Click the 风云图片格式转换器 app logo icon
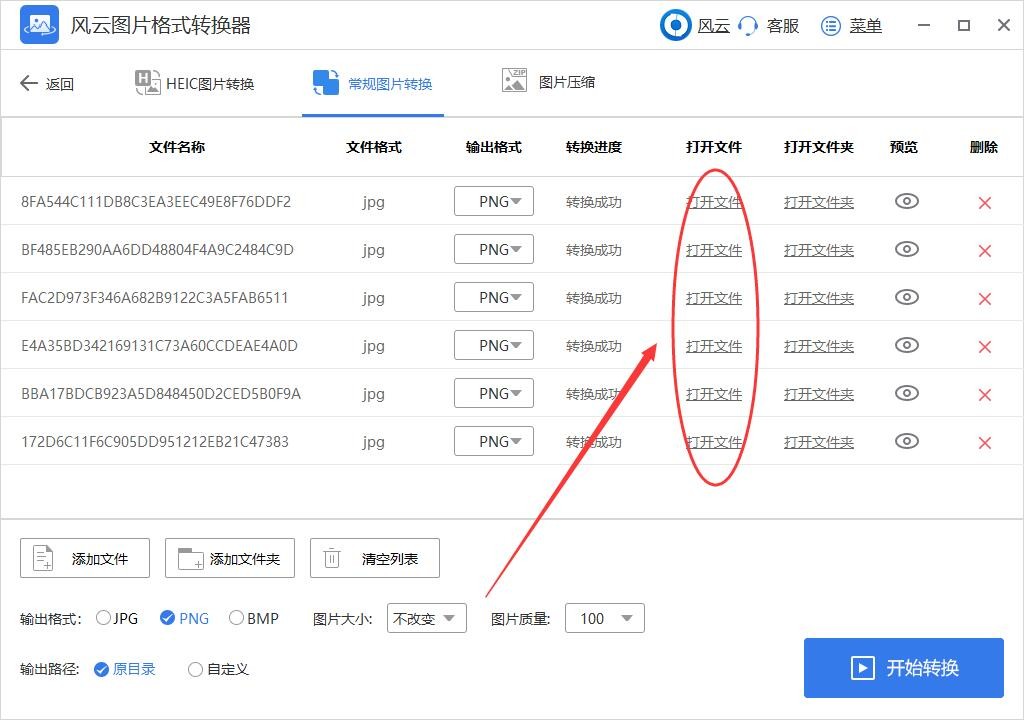The height and width of the screenshot is (720, 1024). tap(39, 25)
